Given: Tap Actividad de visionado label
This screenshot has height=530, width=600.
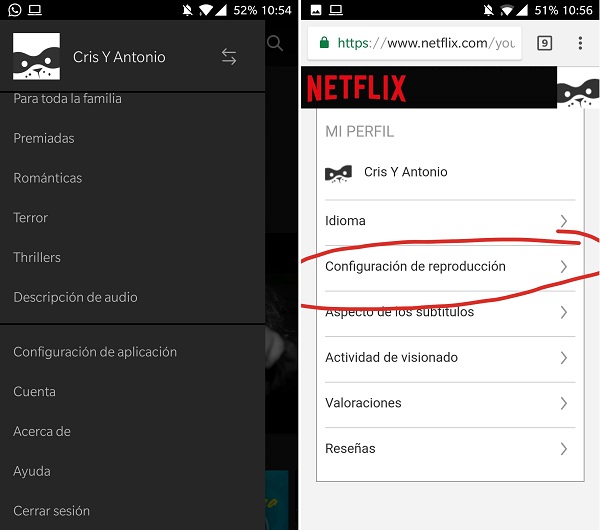Looking at the screenshot, I should [x=391, y=357].
